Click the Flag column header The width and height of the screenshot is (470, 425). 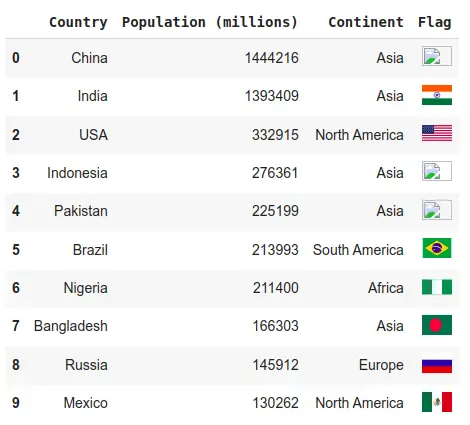(434, 23)
